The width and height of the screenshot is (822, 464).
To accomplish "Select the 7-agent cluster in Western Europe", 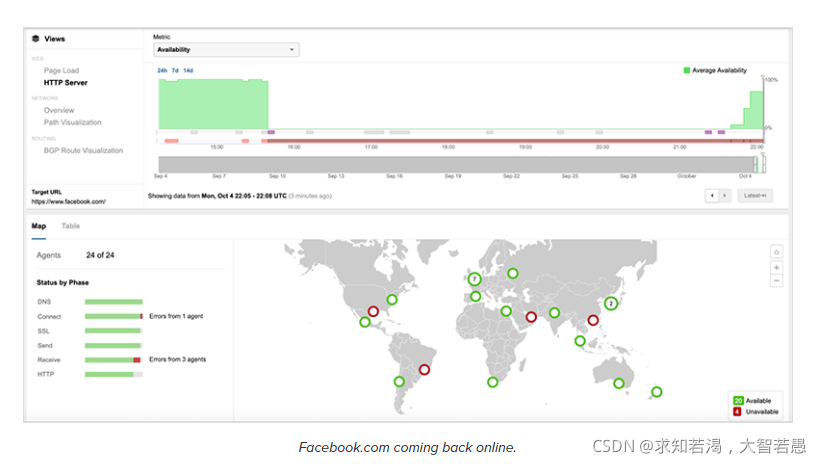I will (x=474, y=279).
